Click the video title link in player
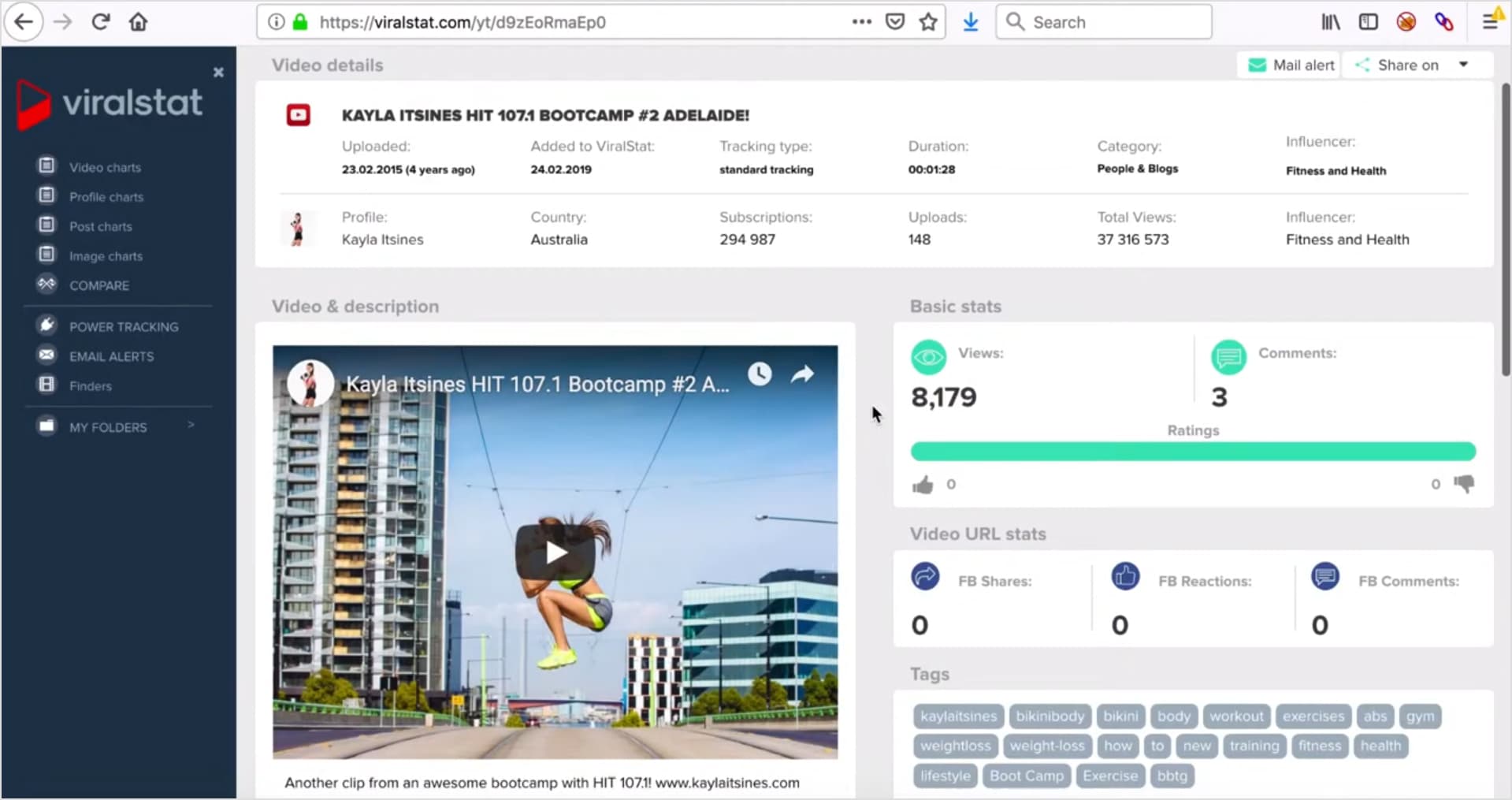 [x=538, y=385]
